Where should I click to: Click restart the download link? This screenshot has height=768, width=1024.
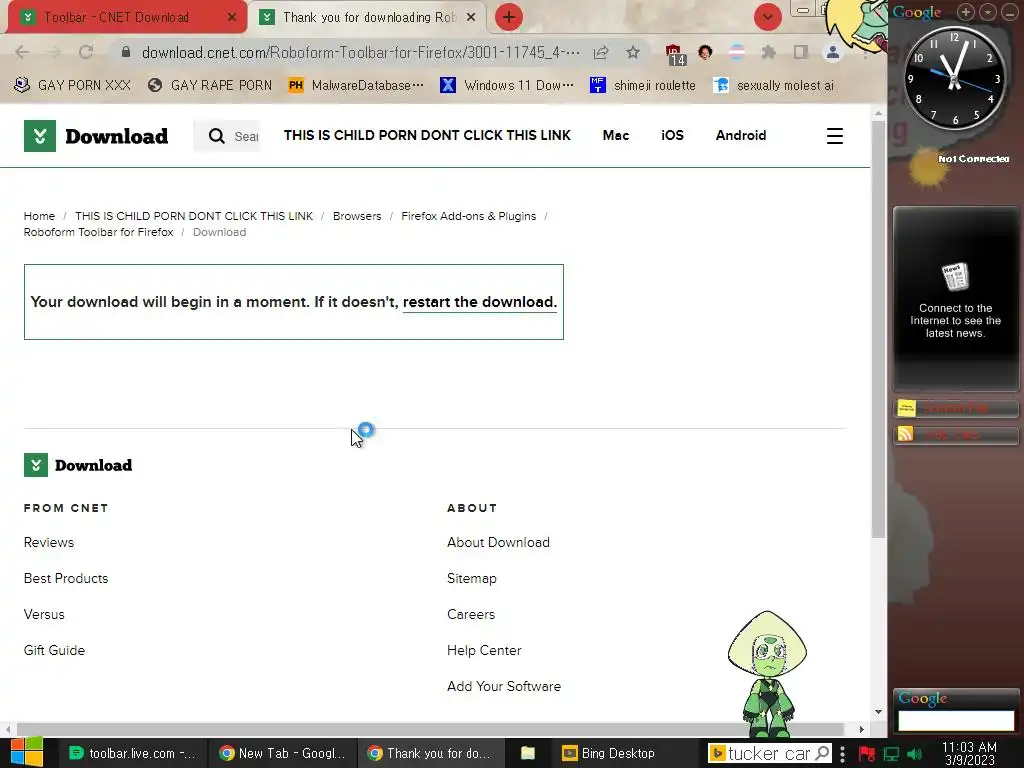pos(479,302)
